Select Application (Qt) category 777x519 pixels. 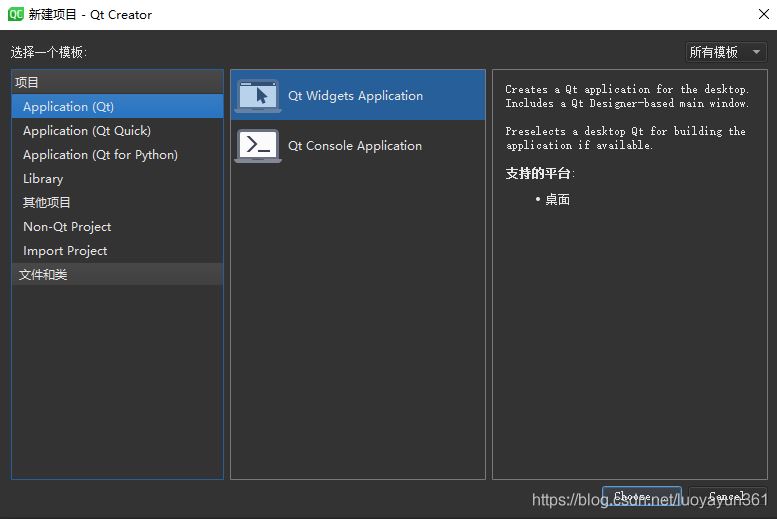[68, 107]
